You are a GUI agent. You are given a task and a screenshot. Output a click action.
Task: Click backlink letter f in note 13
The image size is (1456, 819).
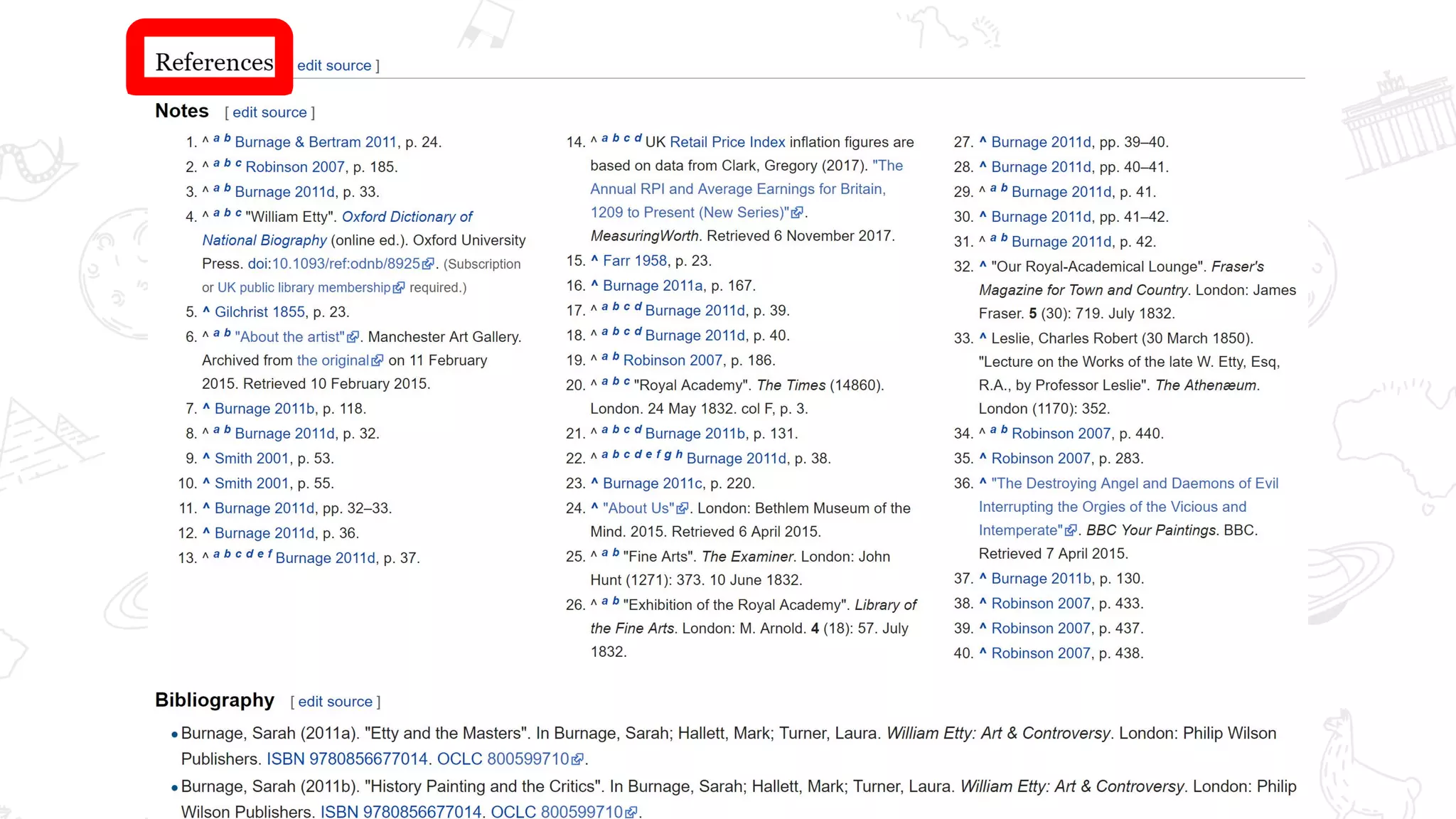coord(269,555)
